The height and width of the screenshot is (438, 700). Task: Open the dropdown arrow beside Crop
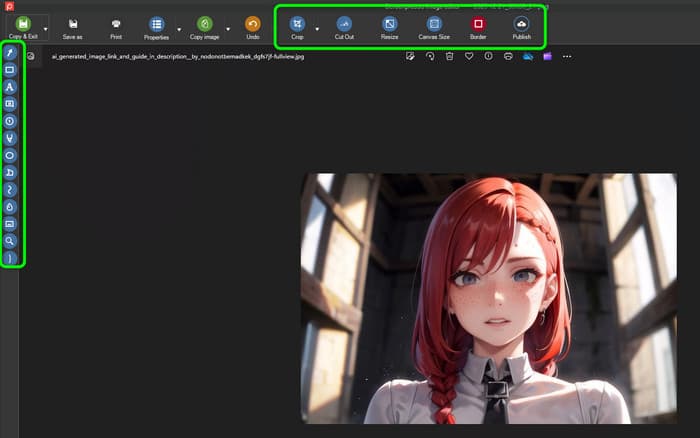[317, 29]
